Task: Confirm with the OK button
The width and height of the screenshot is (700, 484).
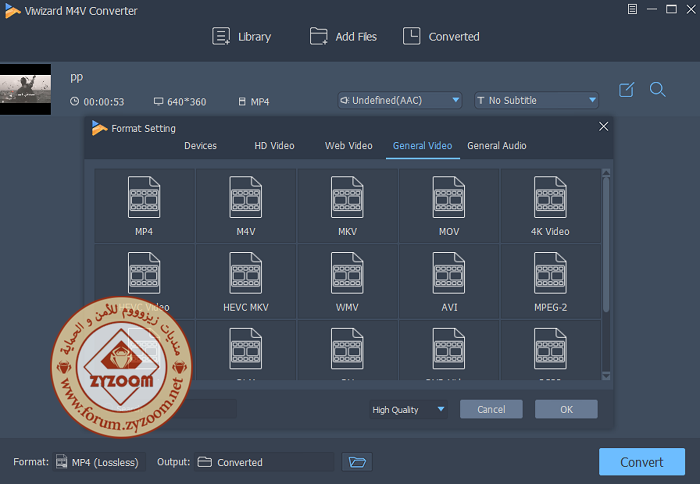Action: 566,409
